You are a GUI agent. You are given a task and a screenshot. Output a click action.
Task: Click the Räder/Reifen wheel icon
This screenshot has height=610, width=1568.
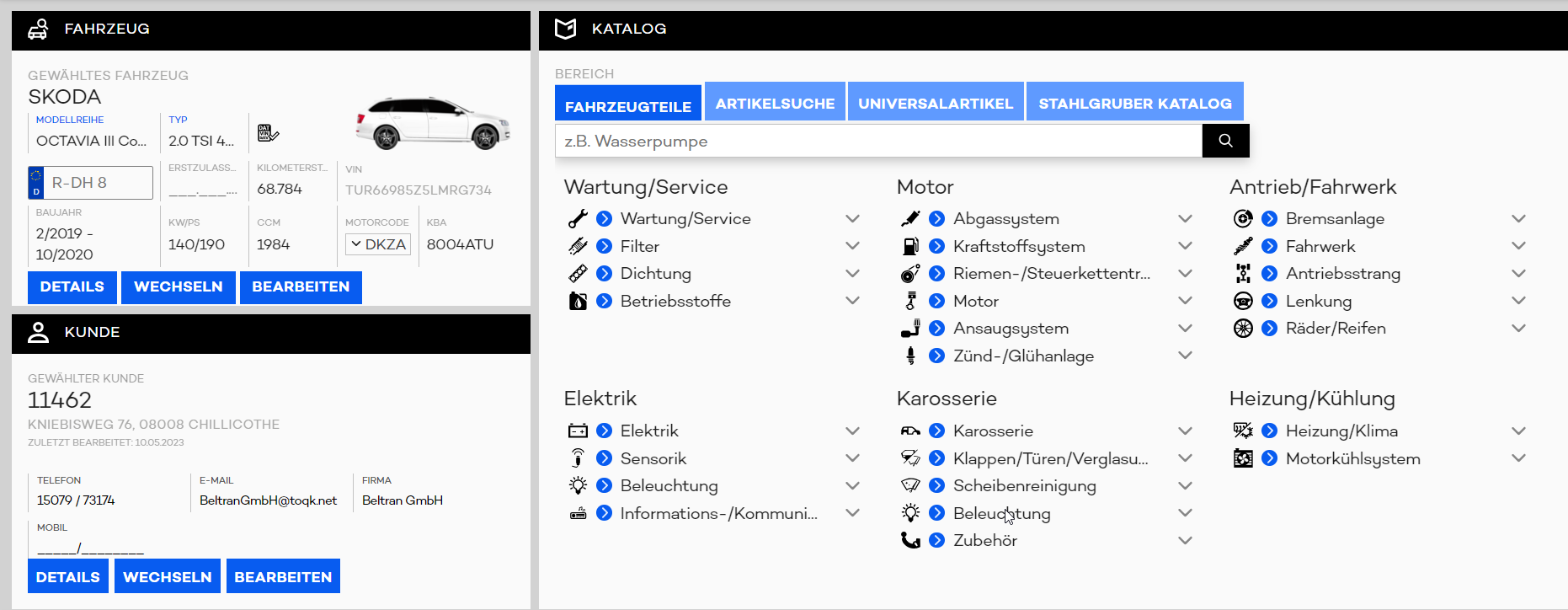(x=1243, y=329)
